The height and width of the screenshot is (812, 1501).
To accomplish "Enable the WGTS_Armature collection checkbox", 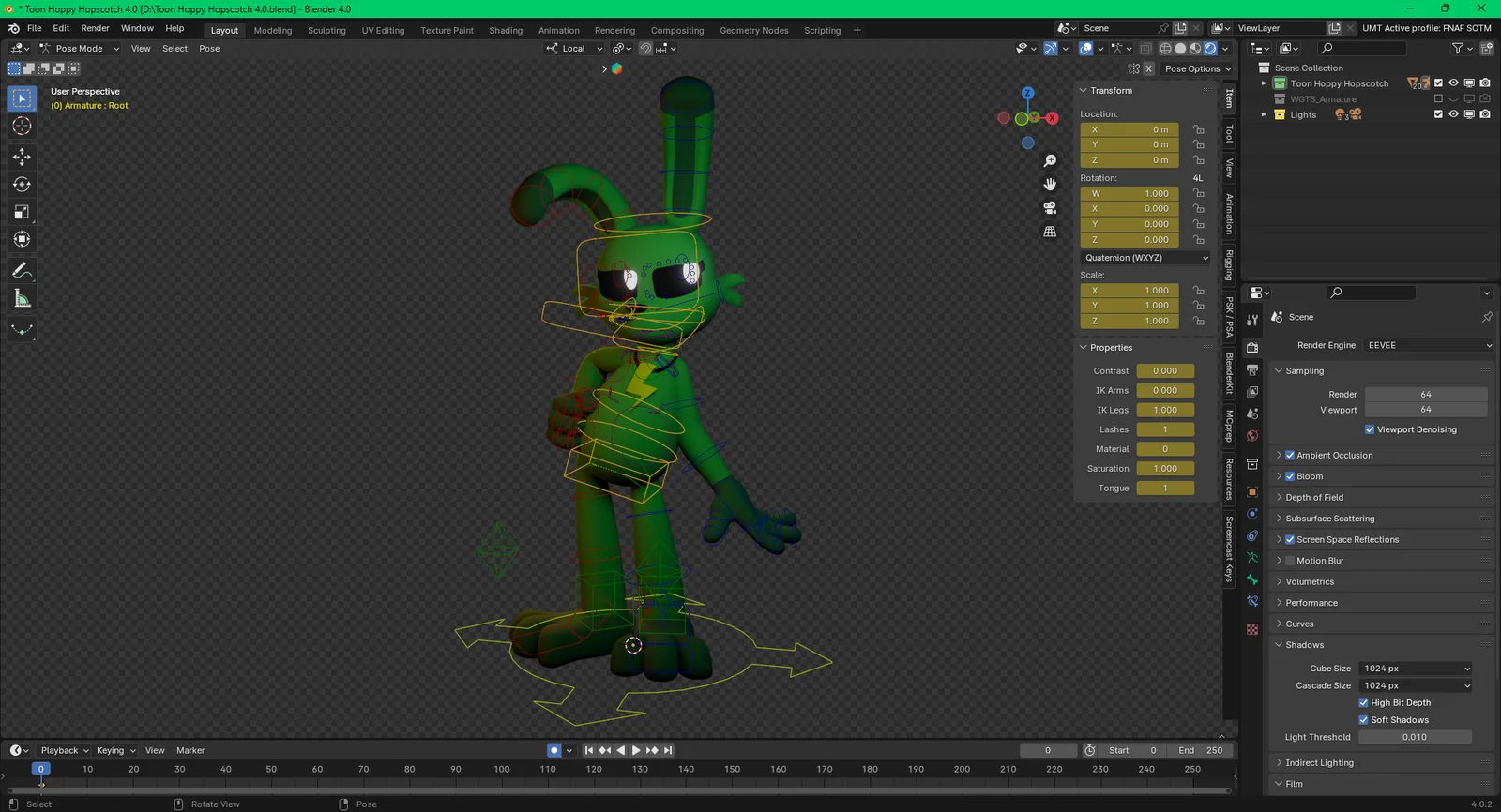I will (x=1438, y=98).
